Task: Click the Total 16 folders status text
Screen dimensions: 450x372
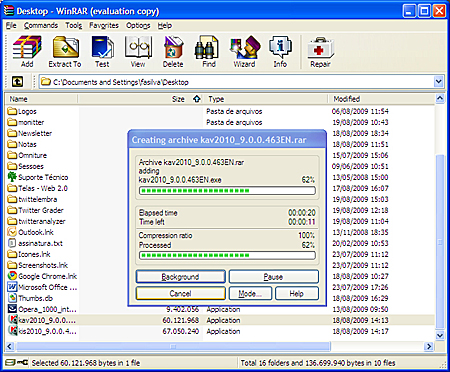Action: [318, 362]
